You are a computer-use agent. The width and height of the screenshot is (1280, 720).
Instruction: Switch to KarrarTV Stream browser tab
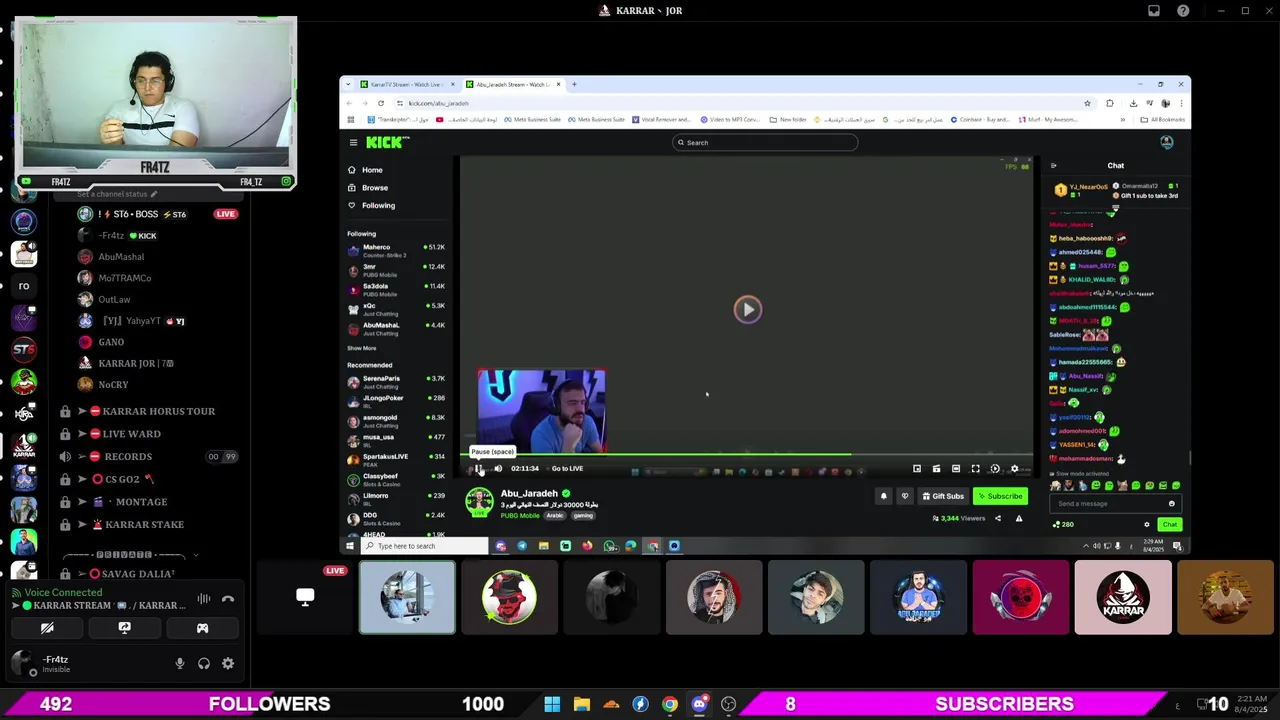coord(408,84)
